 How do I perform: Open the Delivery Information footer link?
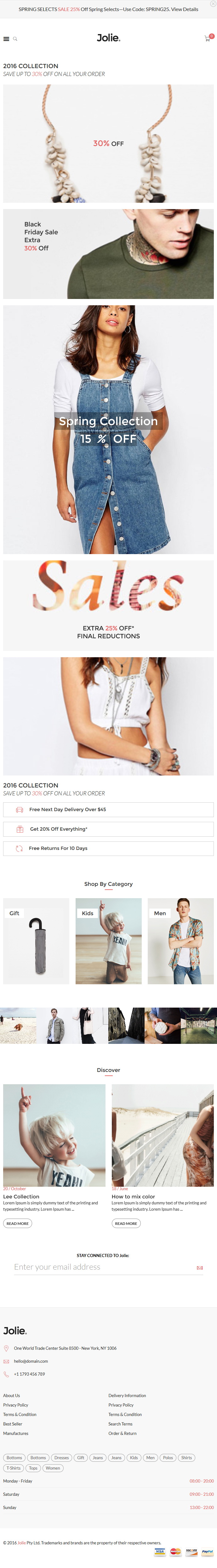(127, 1396)
